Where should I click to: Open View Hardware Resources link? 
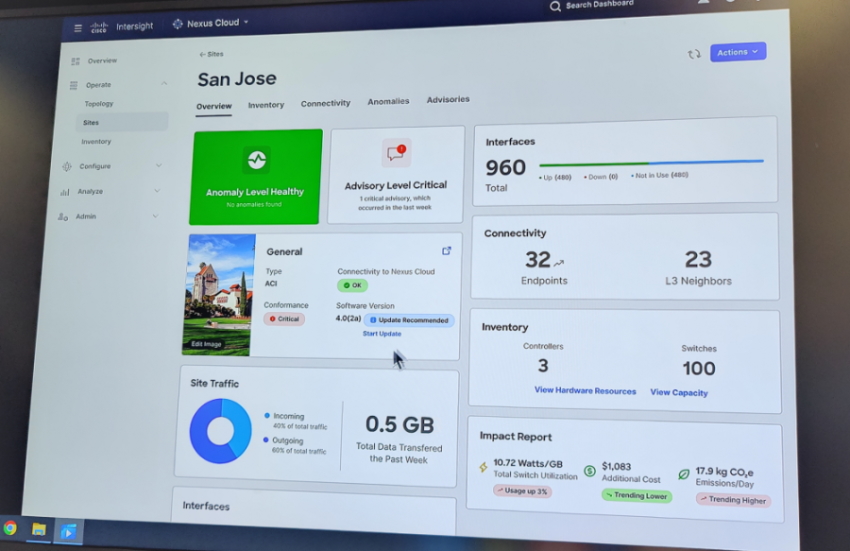[585, 390]
